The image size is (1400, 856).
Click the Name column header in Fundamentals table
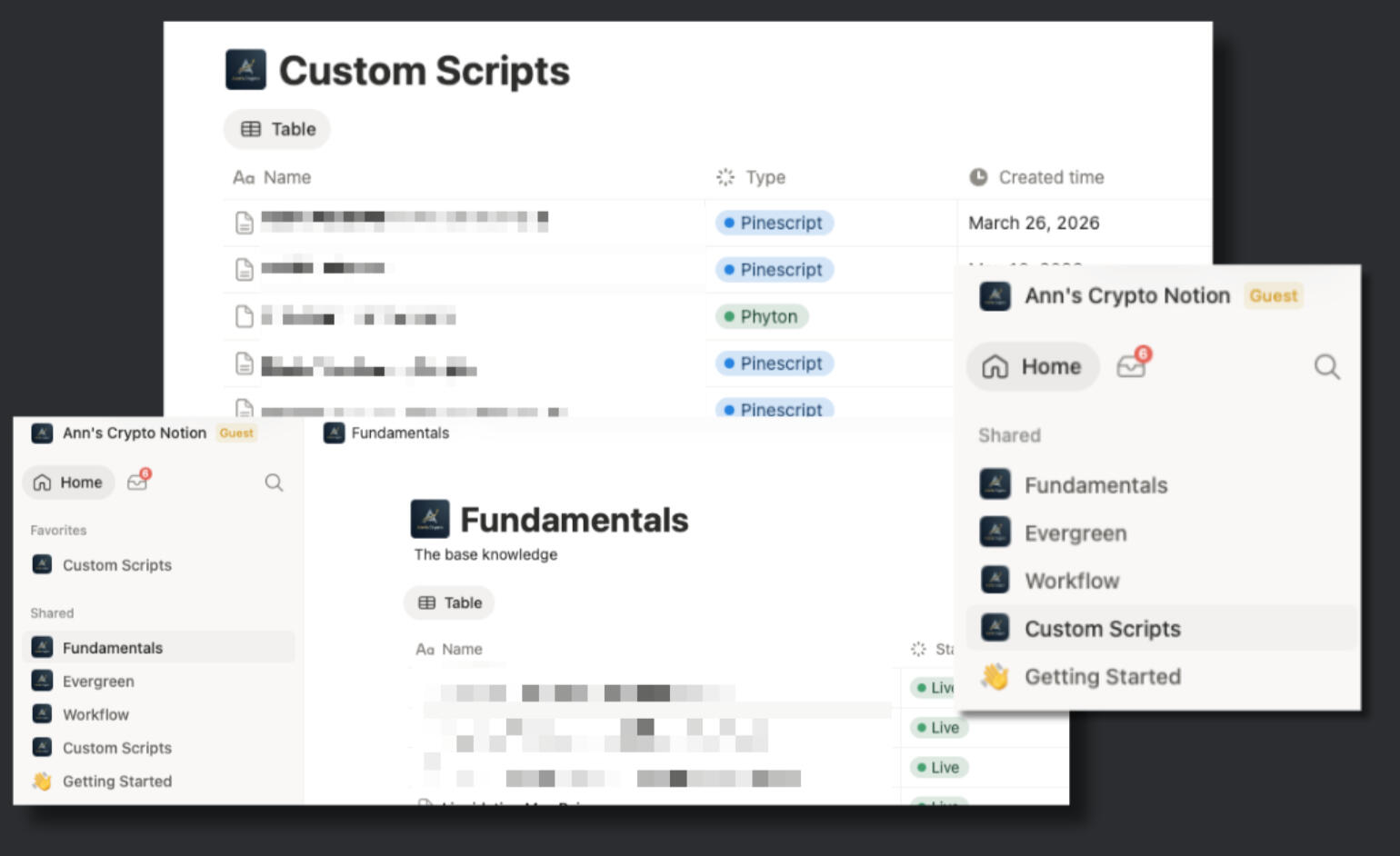coord(449,649)
